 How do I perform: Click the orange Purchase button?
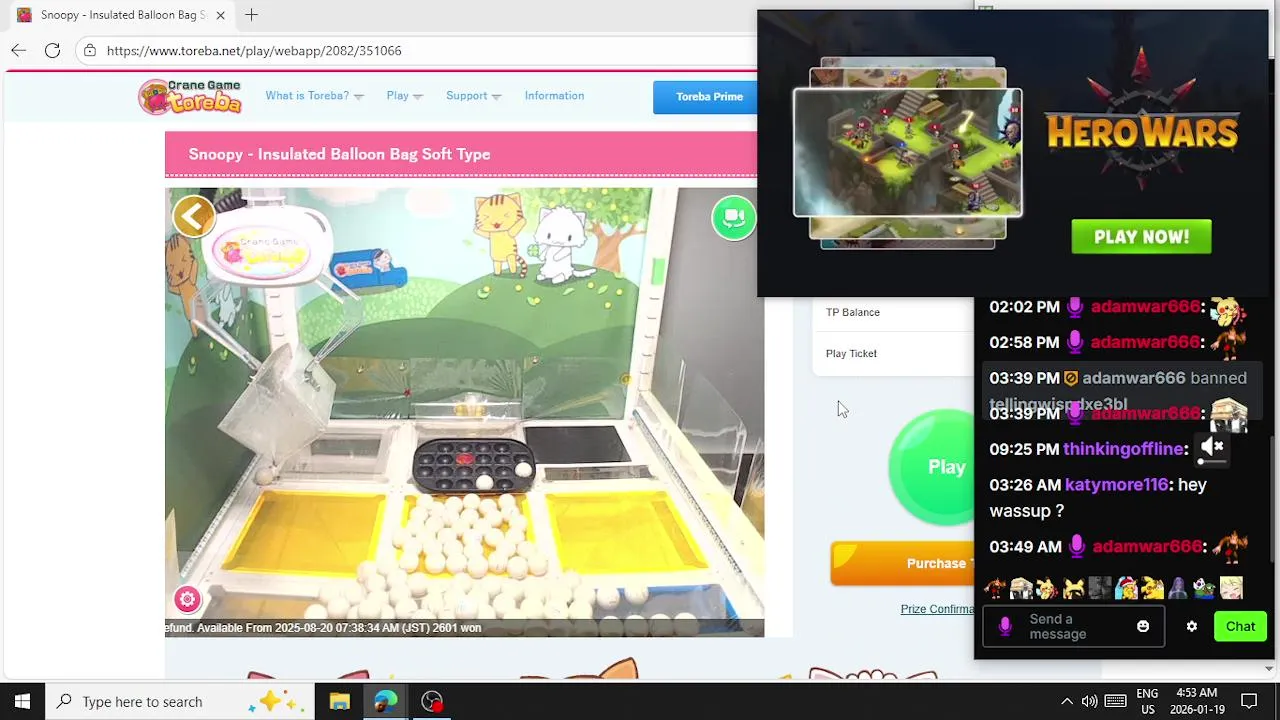902,563
